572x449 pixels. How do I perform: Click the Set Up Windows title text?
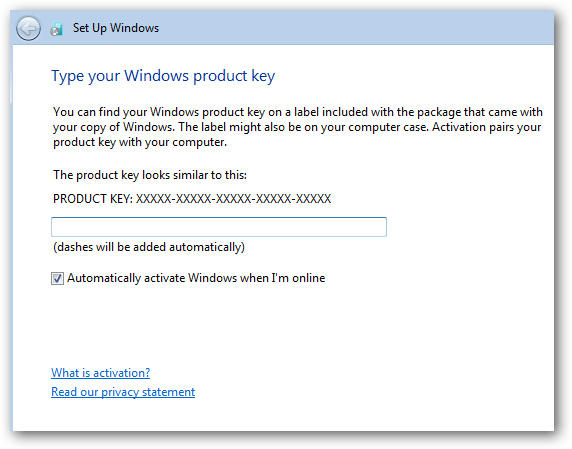tap(116, 28)
